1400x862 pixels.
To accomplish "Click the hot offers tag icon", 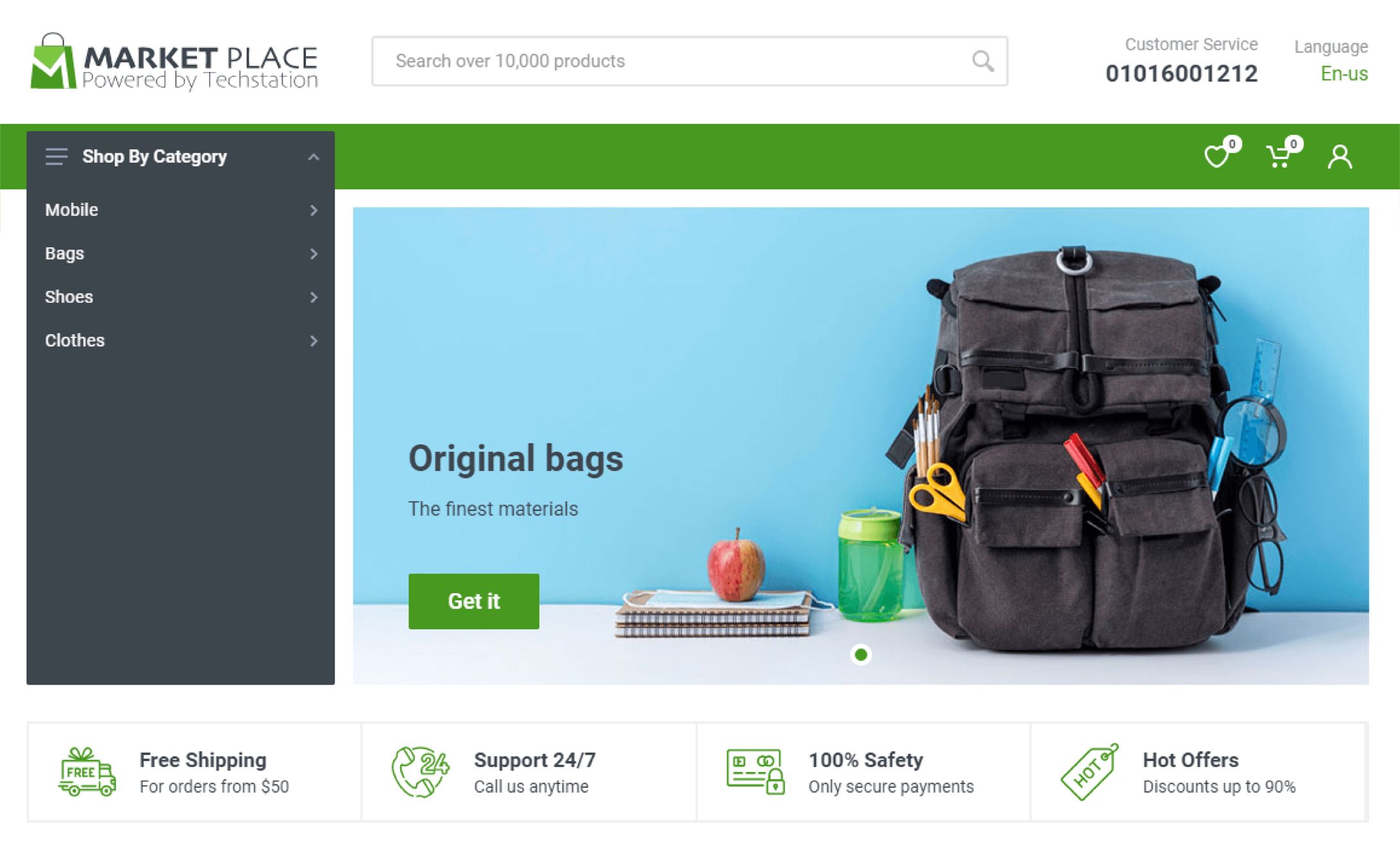I will click(1090, 772).
